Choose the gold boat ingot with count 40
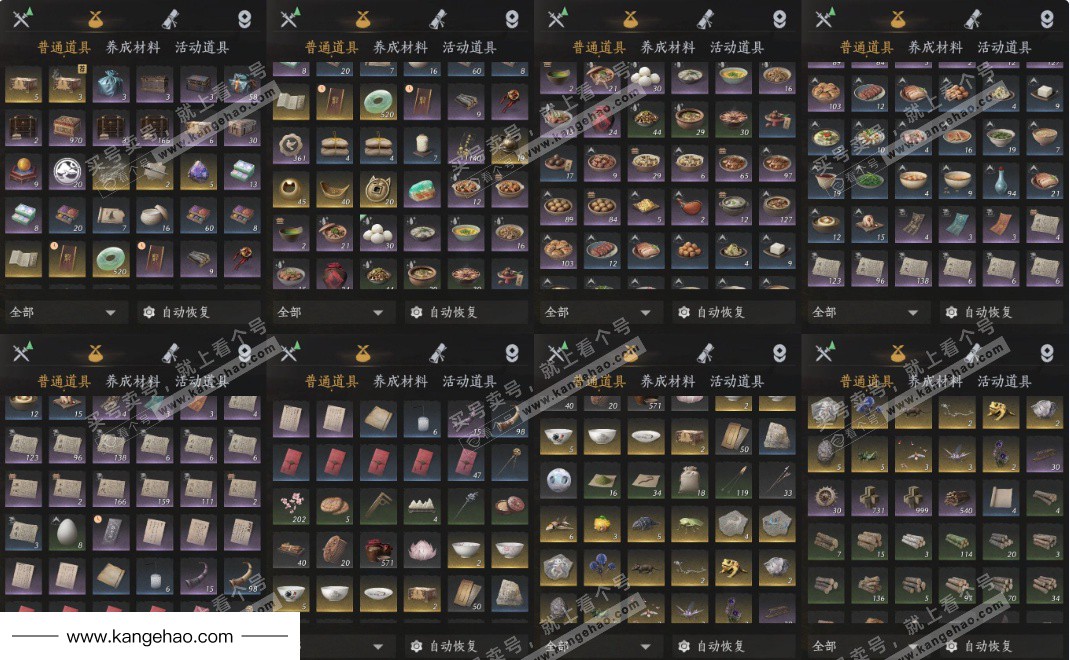Viewport: 1070px width, 660px height. 334,190
